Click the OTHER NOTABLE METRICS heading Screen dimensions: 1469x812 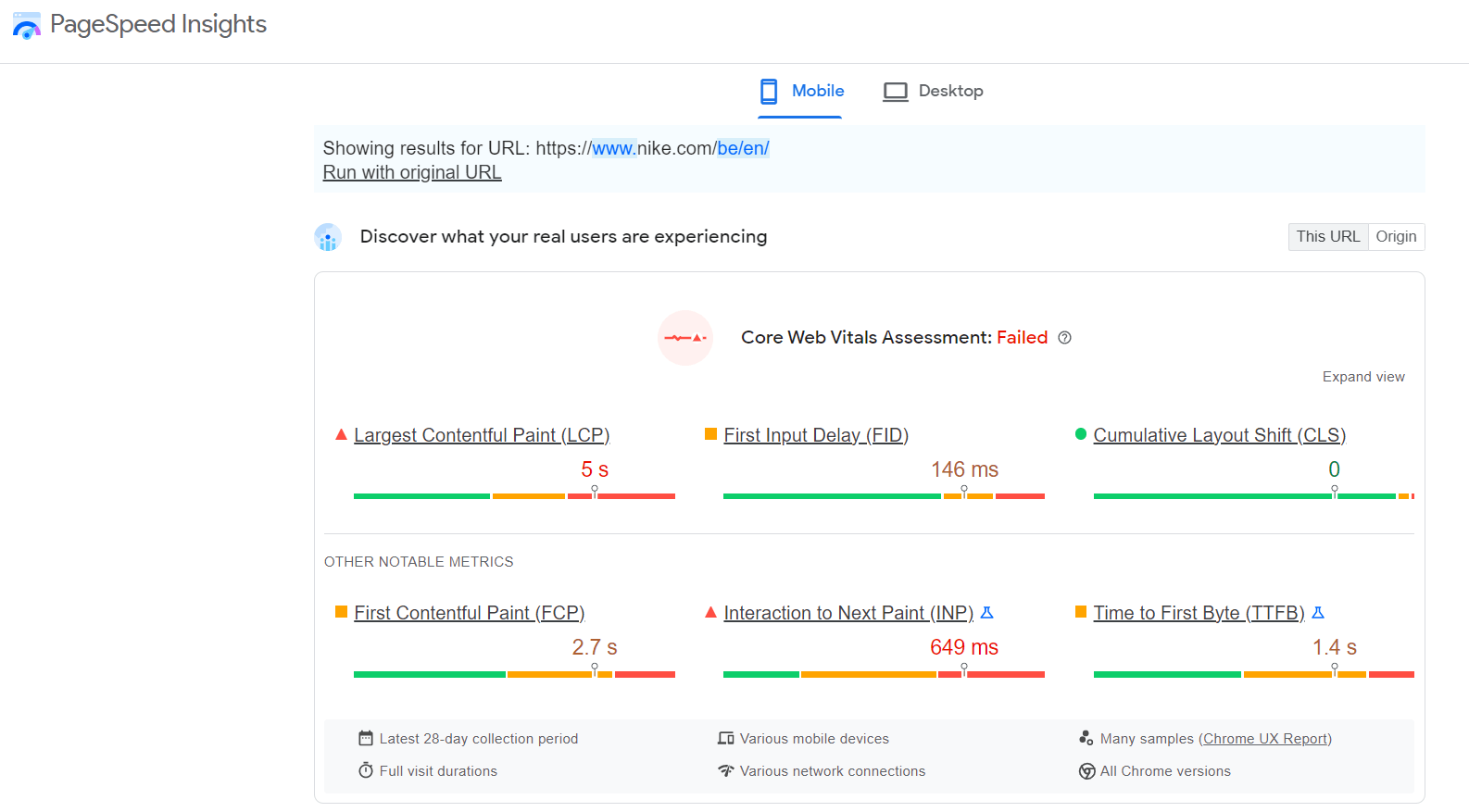pyautogui.click(x=419, y=562)
